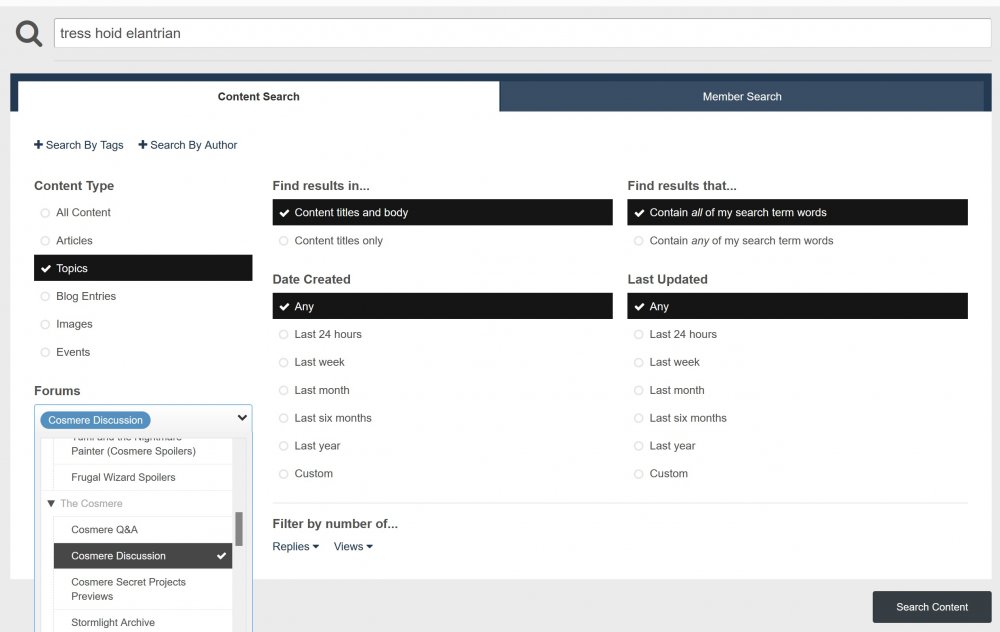Open Search By Author option
Viewport: 1000px width, 632px height.
click(188, 145)
